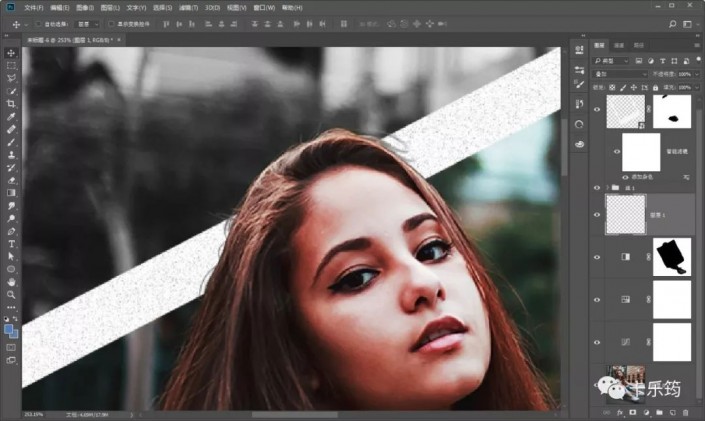Open the layer filter type dropdown

pos(611,61)
